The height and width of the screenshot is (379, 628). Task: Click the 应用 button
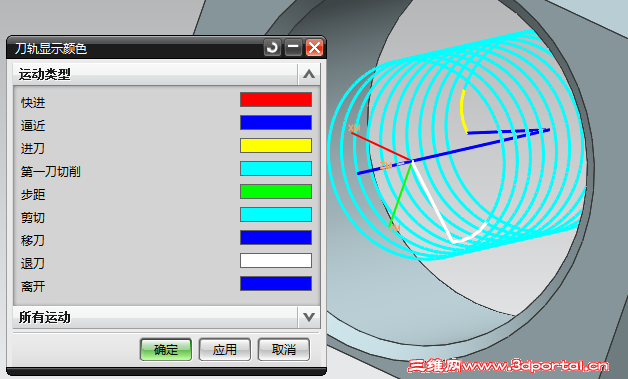pyautogui.click(x=225, y=349)
